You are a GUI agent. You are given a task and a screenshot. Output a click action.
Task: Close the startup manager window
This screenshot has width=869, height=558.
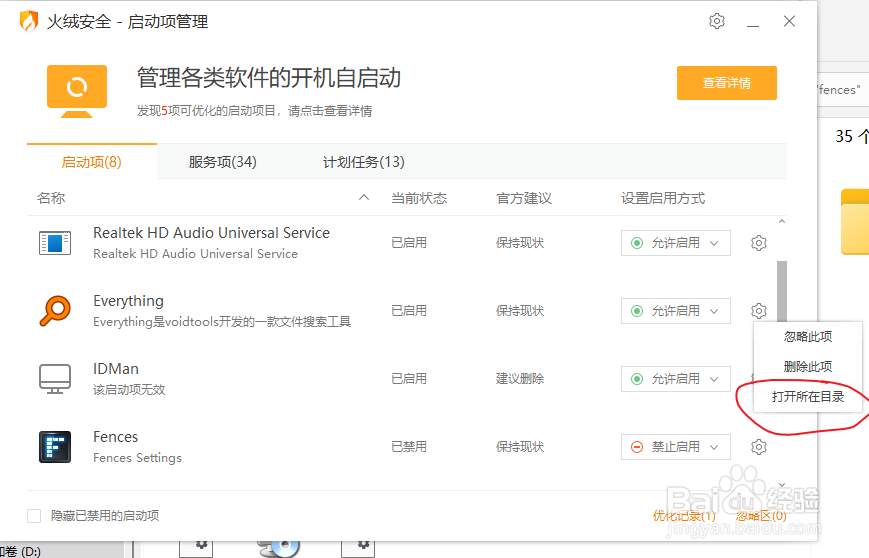click(789, 21)
